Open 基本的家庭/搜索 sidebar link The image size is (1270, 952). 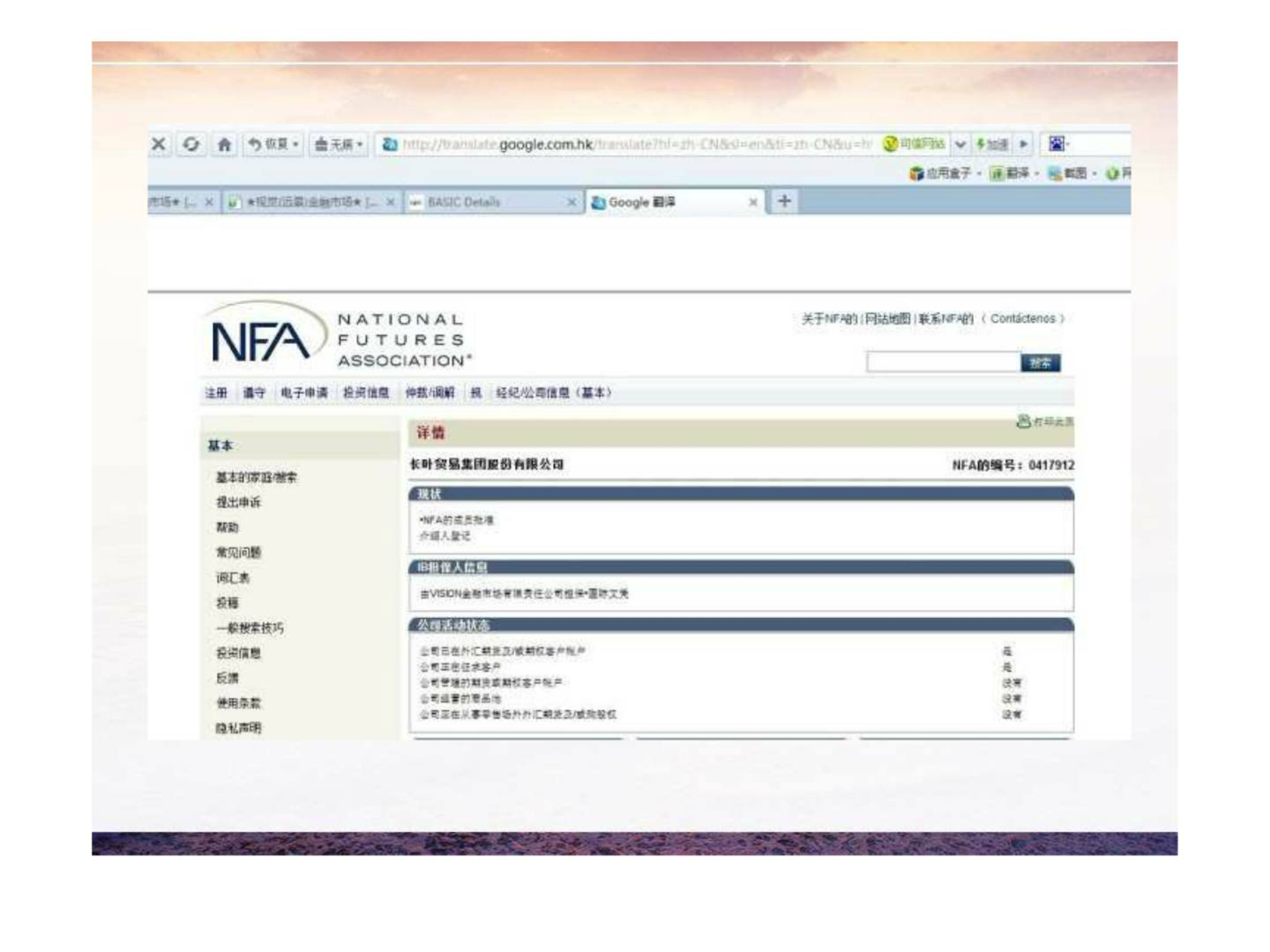tap(257, 477)
